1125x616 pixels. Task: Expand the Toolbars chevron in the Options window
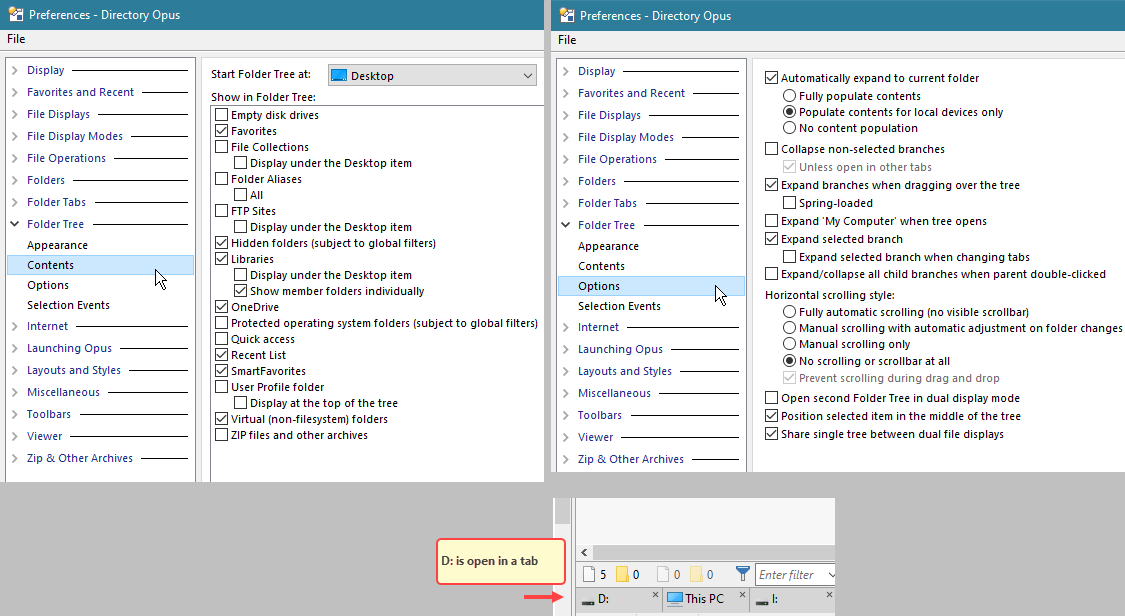click(566, 415)
